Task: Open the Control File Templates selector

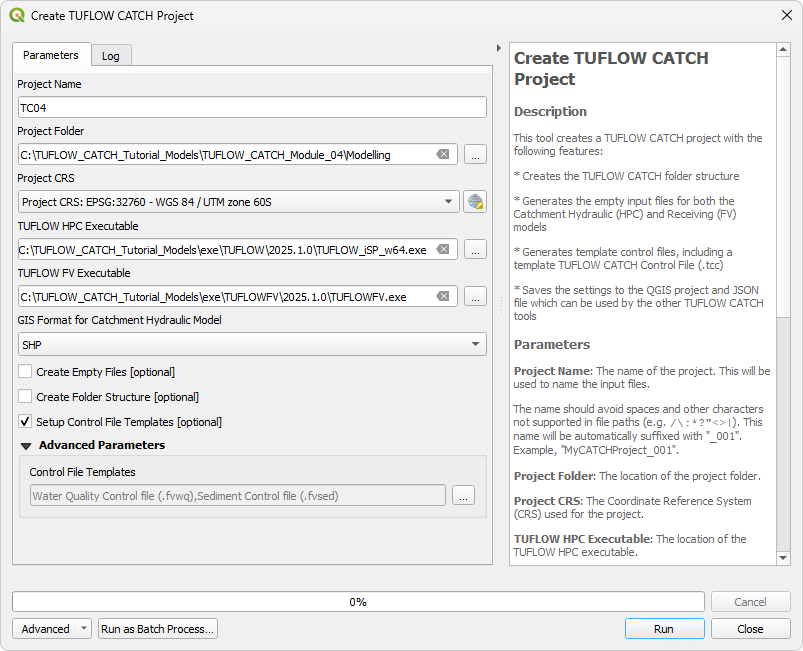Action: [462, 495]
